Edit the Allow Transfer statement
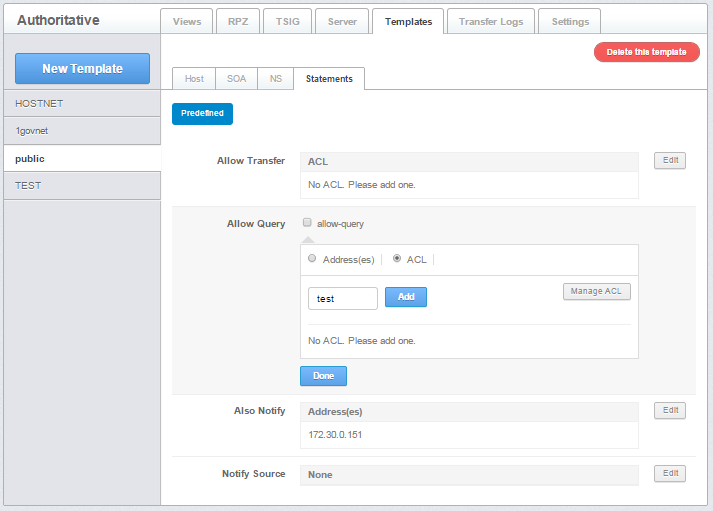 [x=669, y=161]
